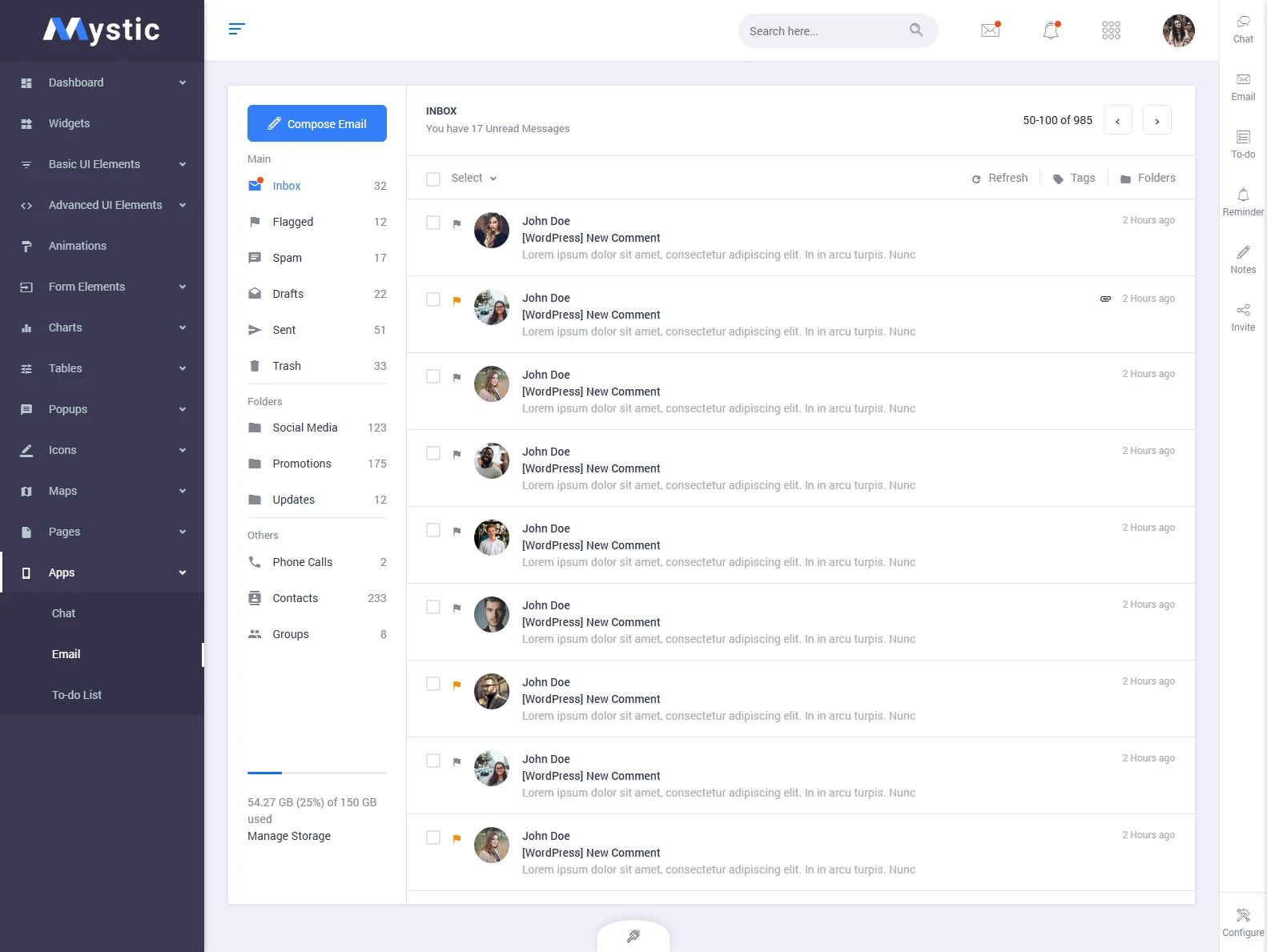Click the floating customizer brush icon
Image resolution: width=1267 pixels, height=952 pixels.
pos(633,936)
